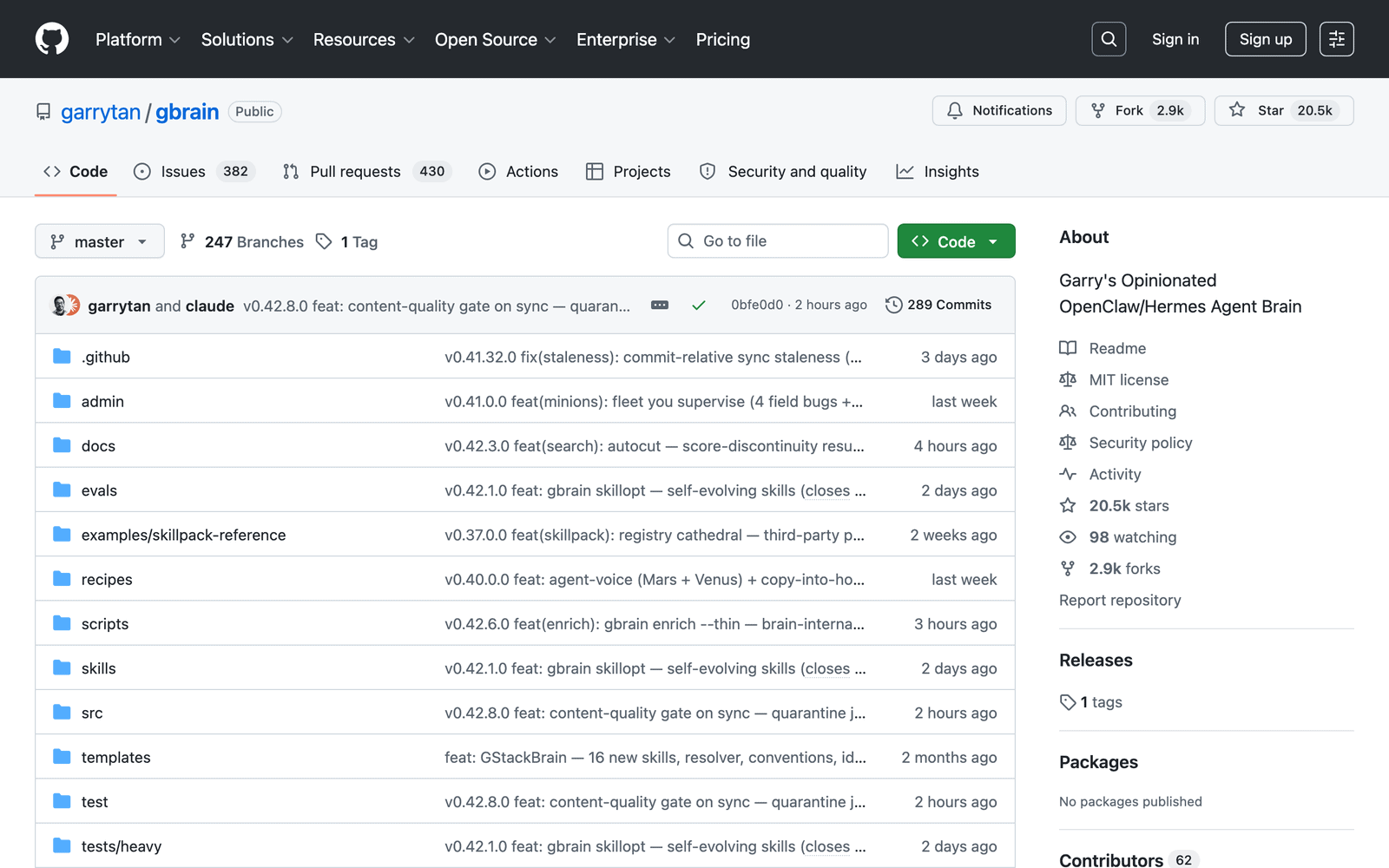
Task: Click the fork icon in Fork button
Action: pyautogui.click(x=1098, y=110)
